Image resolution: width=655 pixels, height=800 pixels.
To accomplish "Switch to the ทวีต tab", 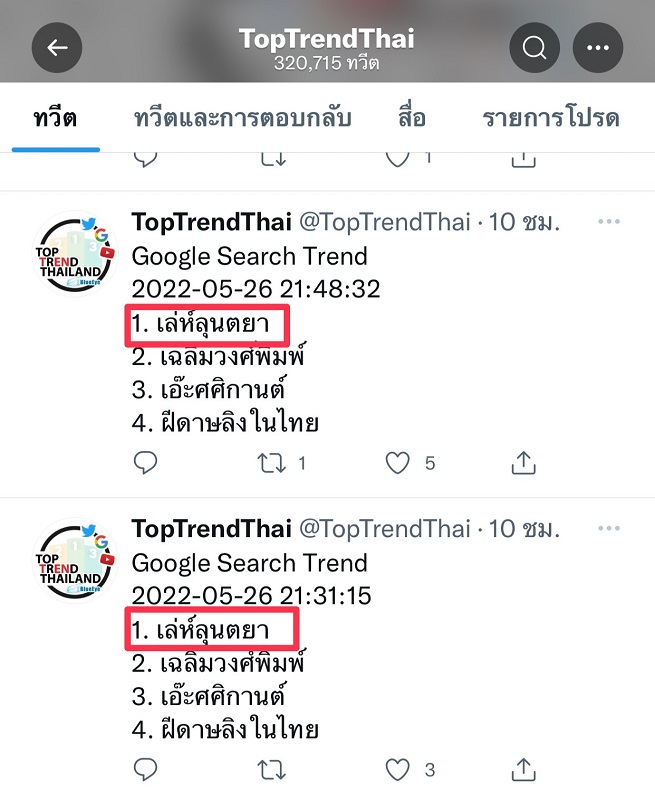I will tap(56, 118).
